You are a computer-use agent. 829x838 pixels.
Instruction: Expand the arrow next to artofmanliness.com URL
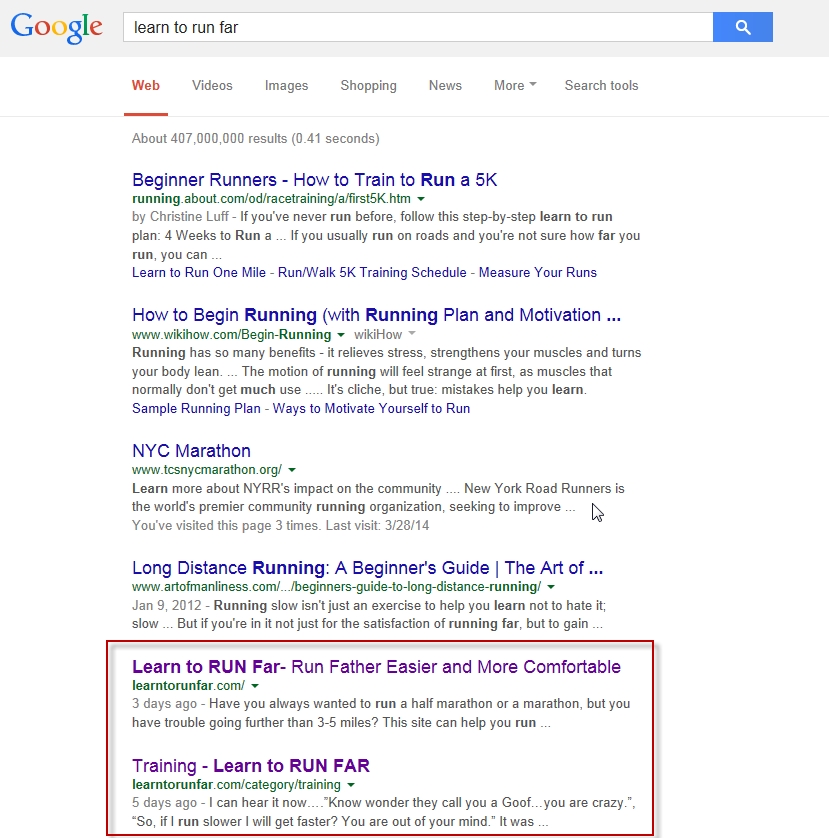tap(551, 587)
